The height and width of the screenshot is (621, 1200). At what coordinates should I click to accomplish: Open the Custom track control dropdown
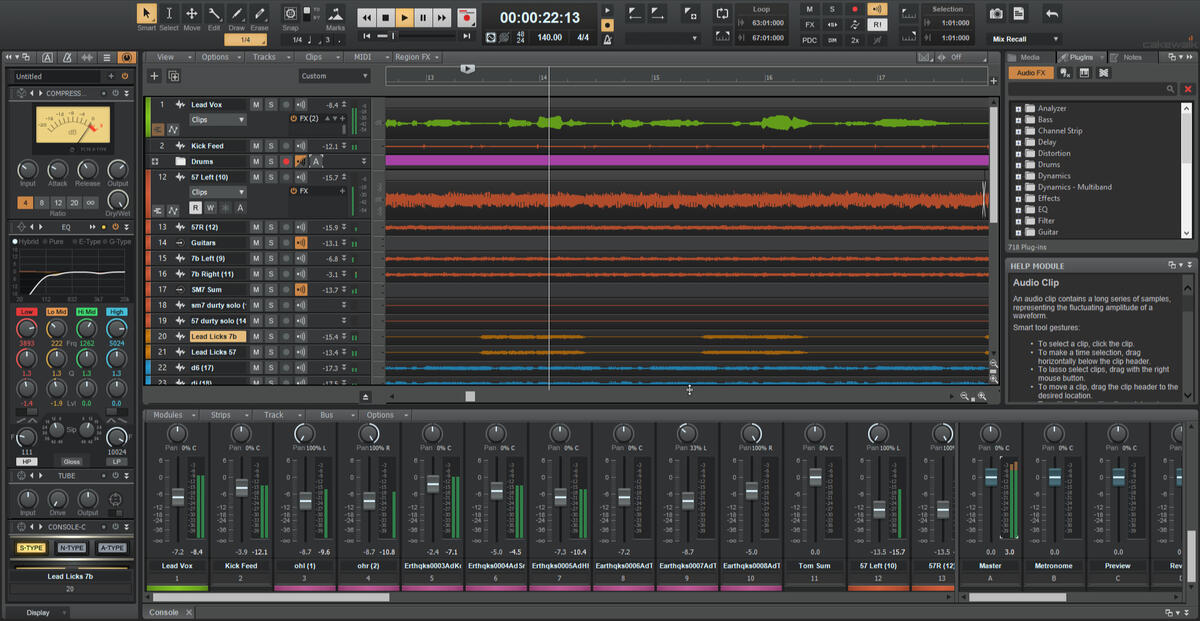(334, 76)
